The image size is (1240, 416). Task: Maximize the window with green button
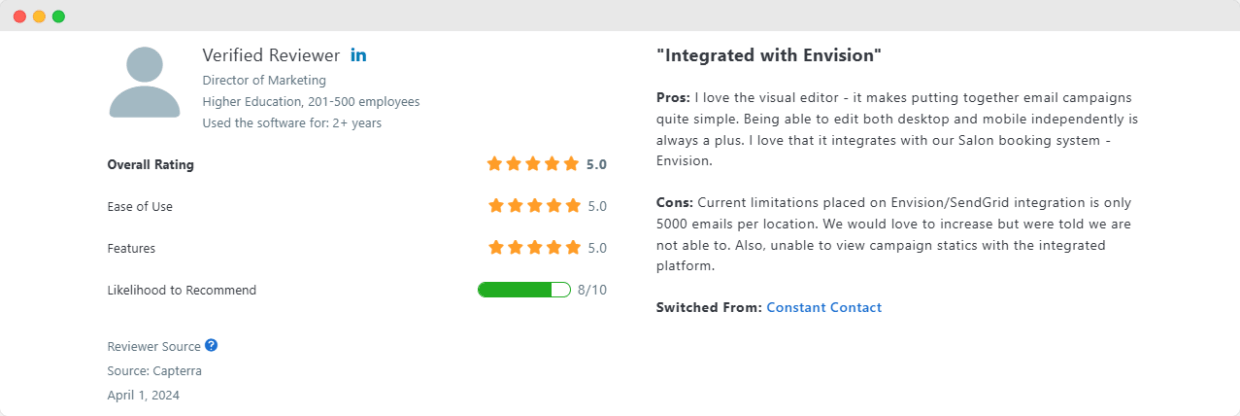(58, 16)
